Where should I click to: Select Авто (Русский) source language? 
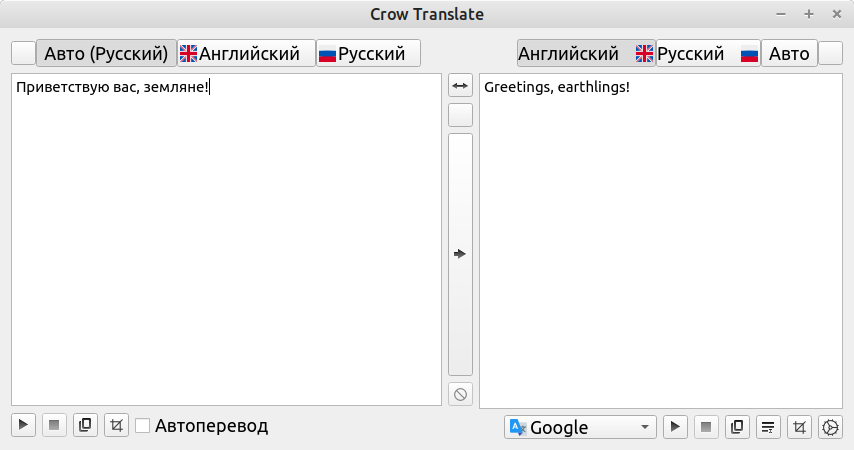point(106,53)
